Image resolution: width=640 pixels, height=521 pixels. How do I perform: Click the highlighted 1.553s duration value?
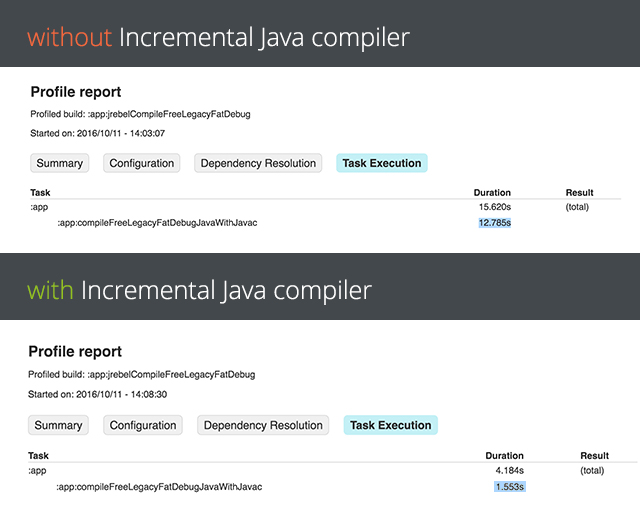[x=509, y=486]
